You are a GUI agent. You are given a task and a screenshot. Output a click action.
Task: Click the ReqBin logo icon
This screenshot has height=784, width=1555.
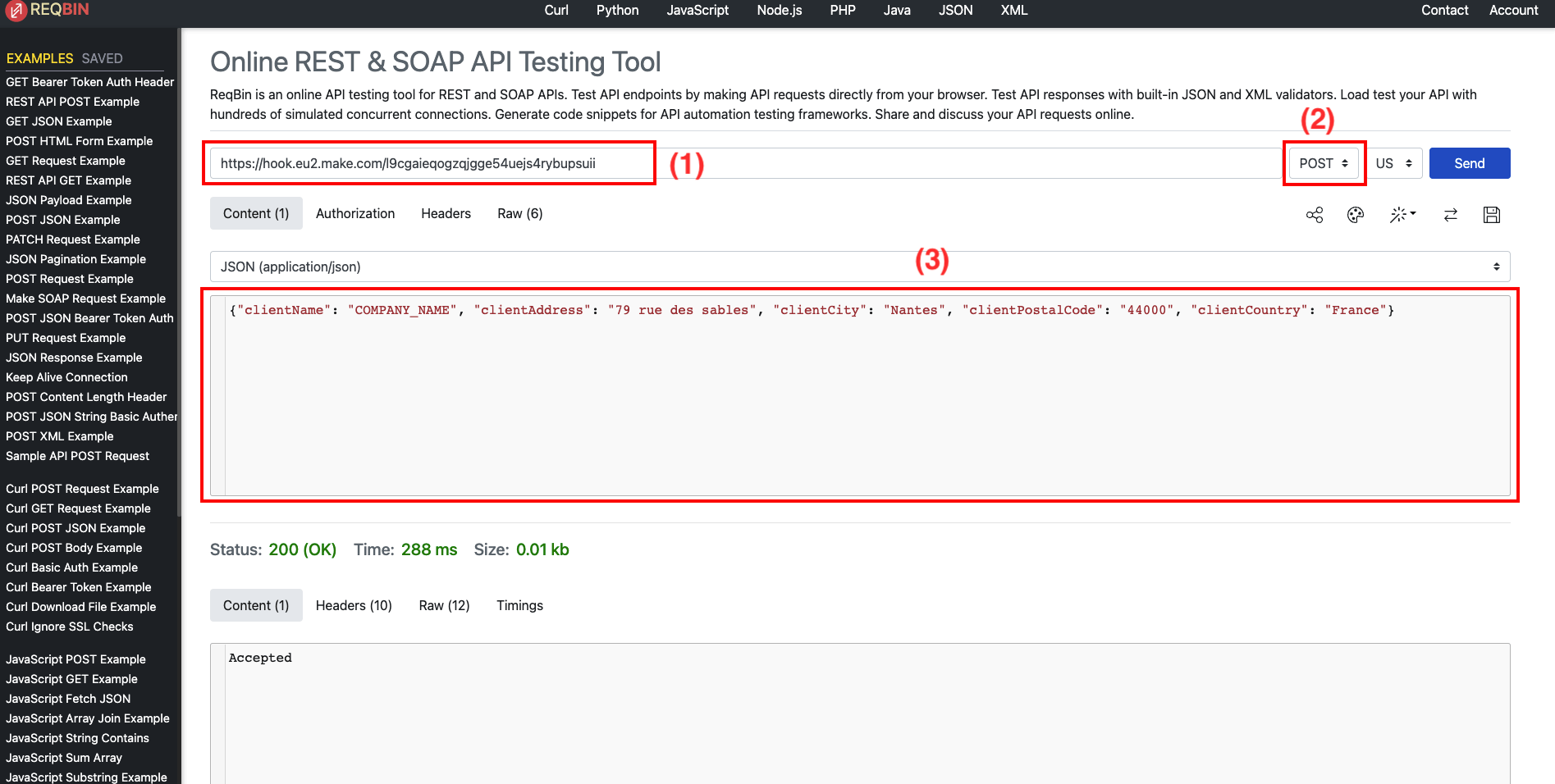click(16, 11)
